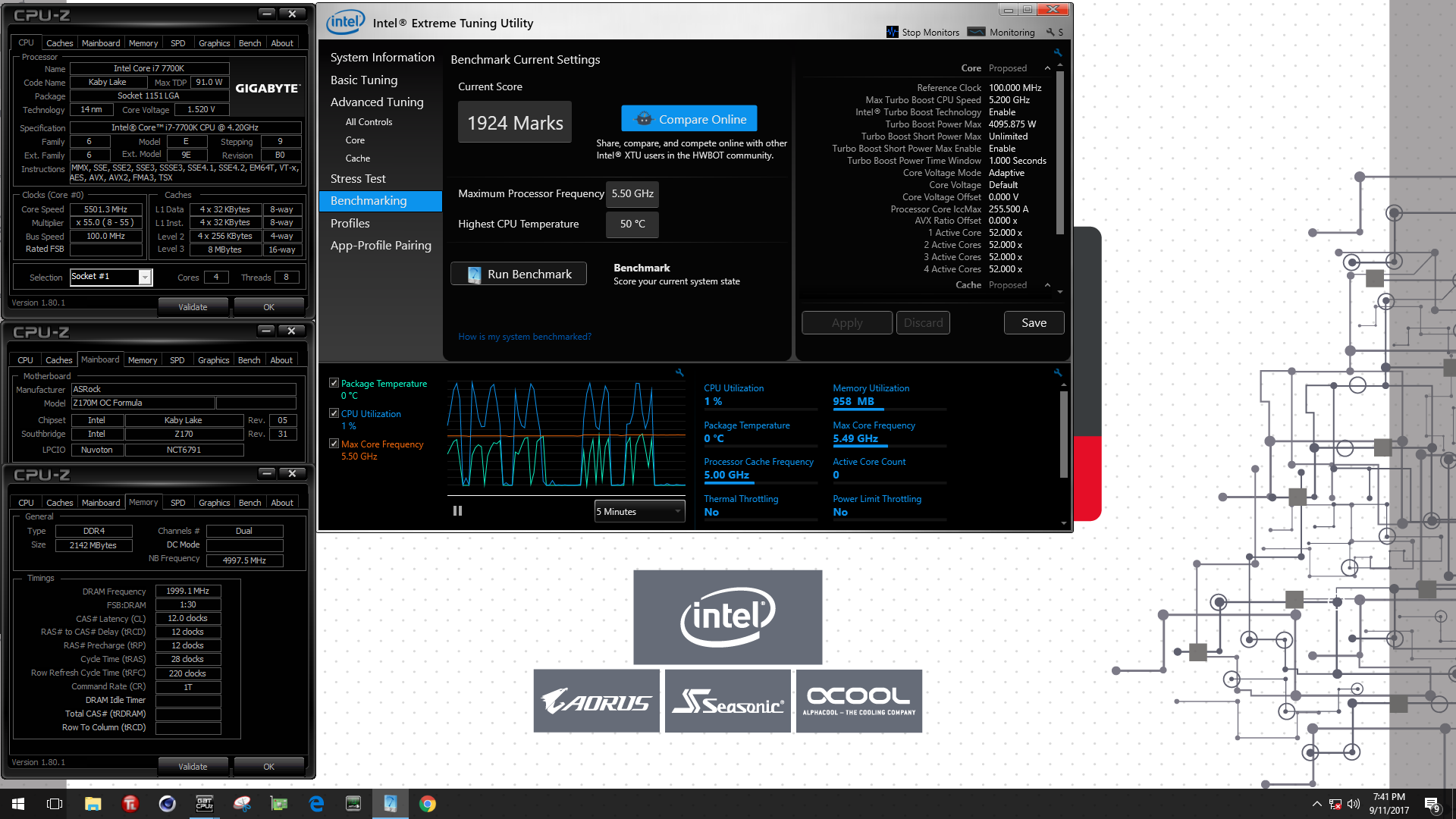Screen dimensions: 1456x819
Task: Select All Controls under Advanced Tuning
Action: [x=369, y=122]
